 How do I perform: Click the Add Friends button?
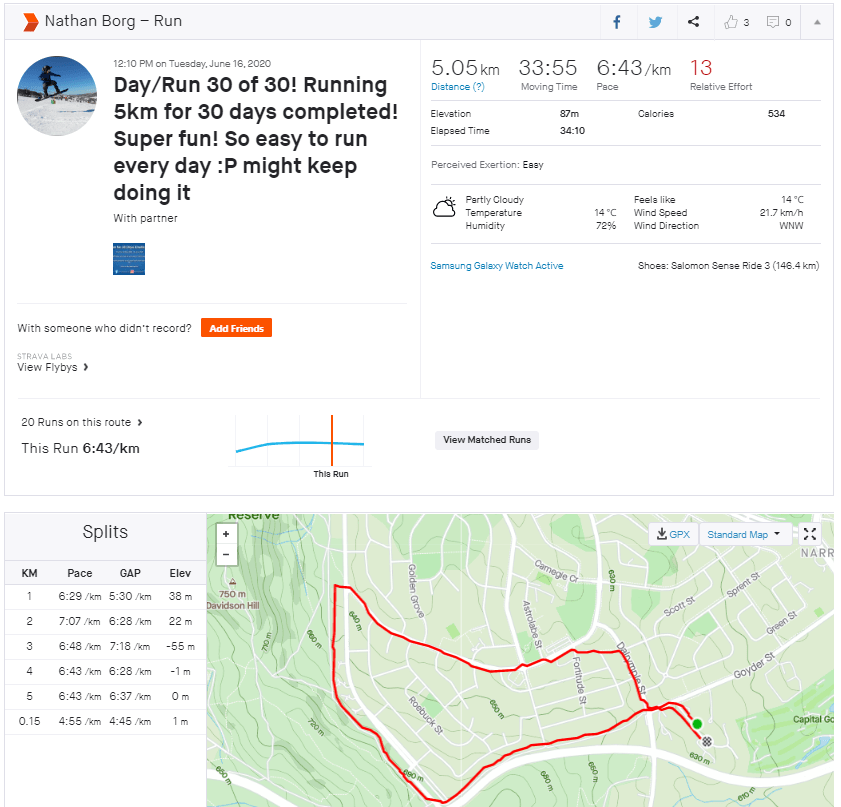(236, 328)
